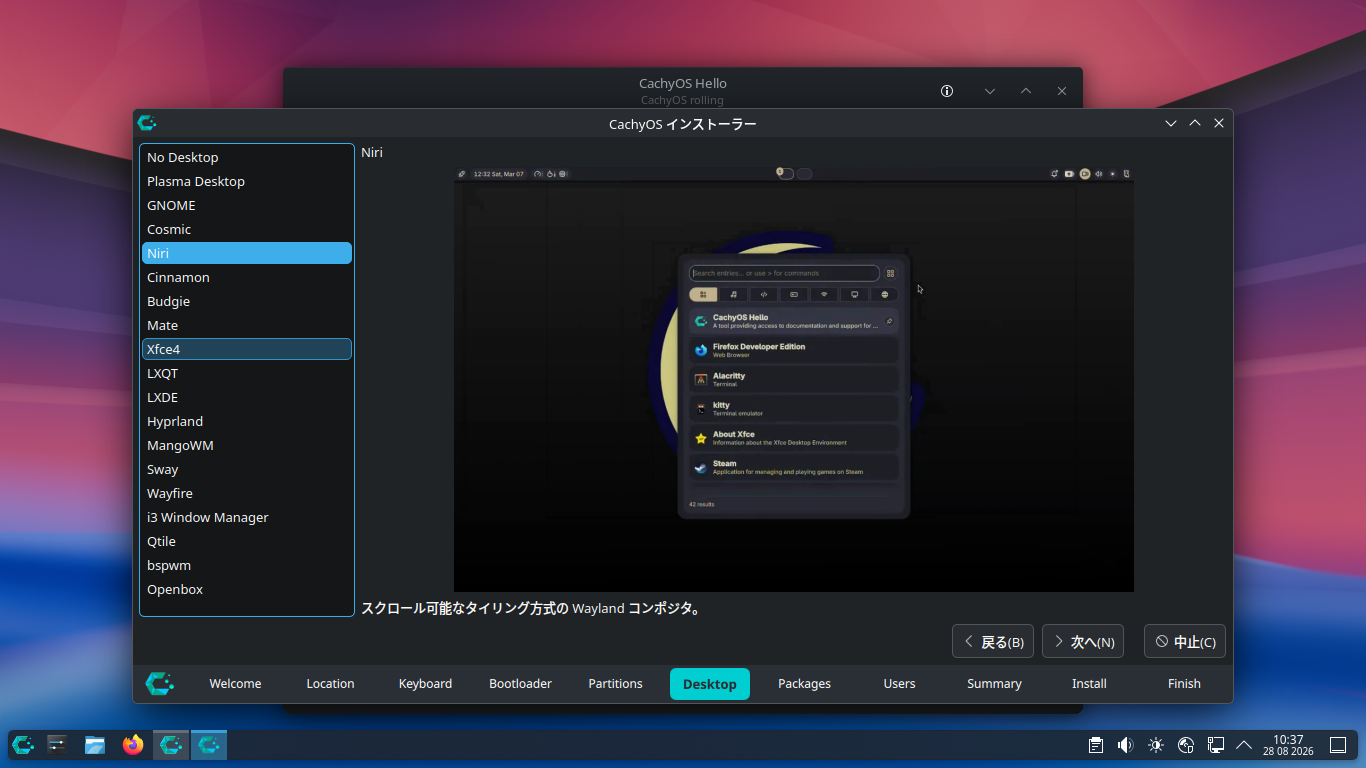Open the clock showing 10:37
The height and width of the screenshot is (768, 1366).
pos(1288,744)
